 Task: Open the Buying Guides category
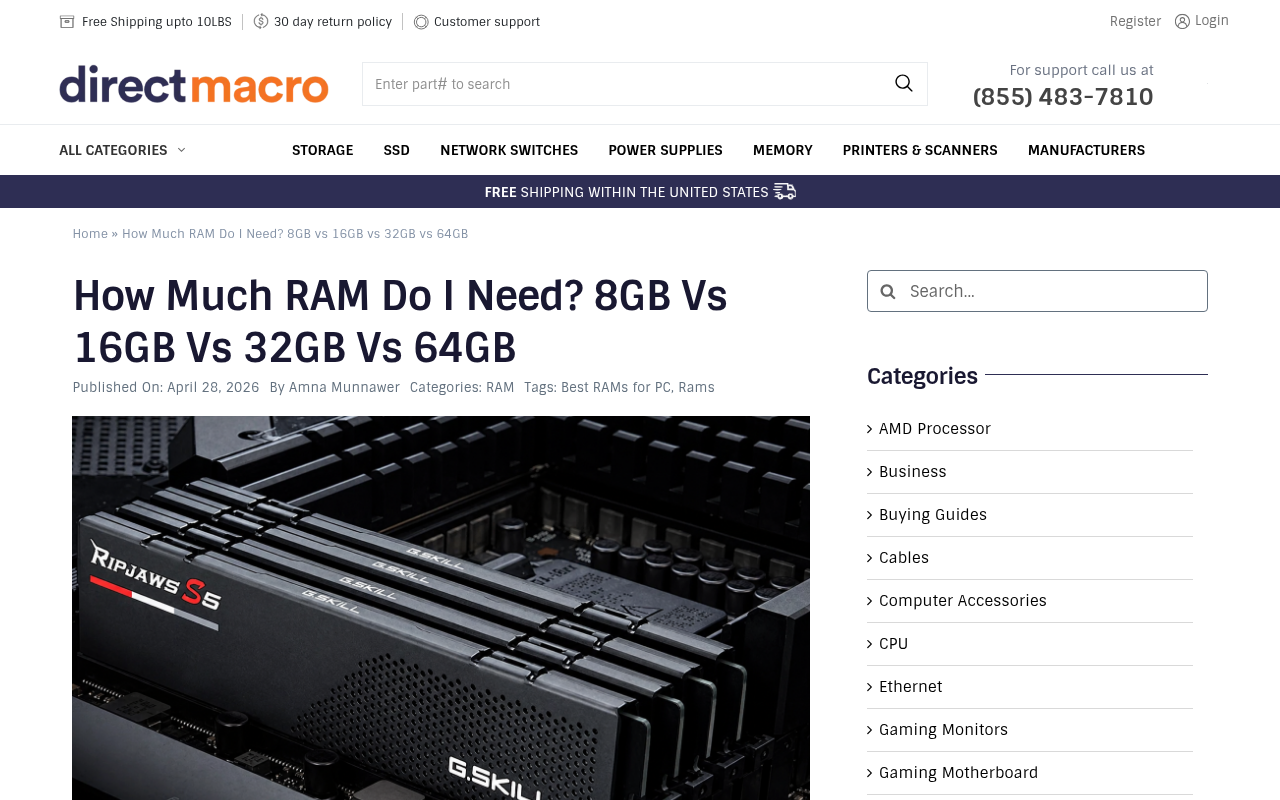pyautogui.click(x=933, y=515)
